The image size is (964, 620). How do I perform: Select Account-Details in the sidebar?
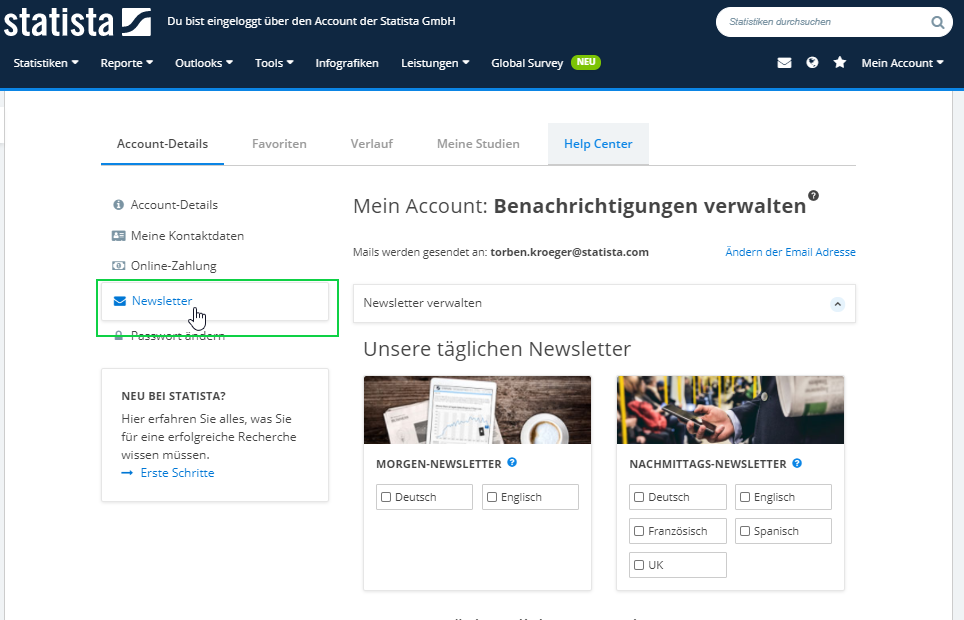(x=174, y=205)
